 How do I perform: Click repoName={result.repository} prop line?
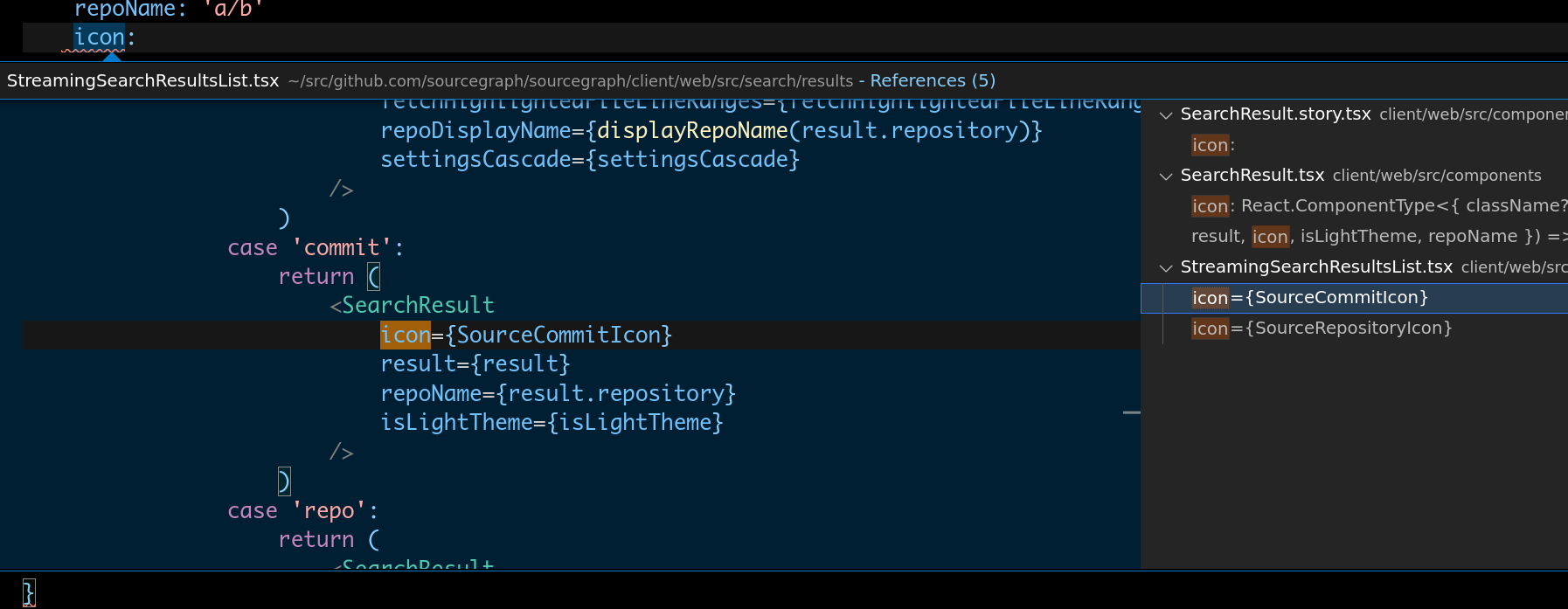click(559, 394)
